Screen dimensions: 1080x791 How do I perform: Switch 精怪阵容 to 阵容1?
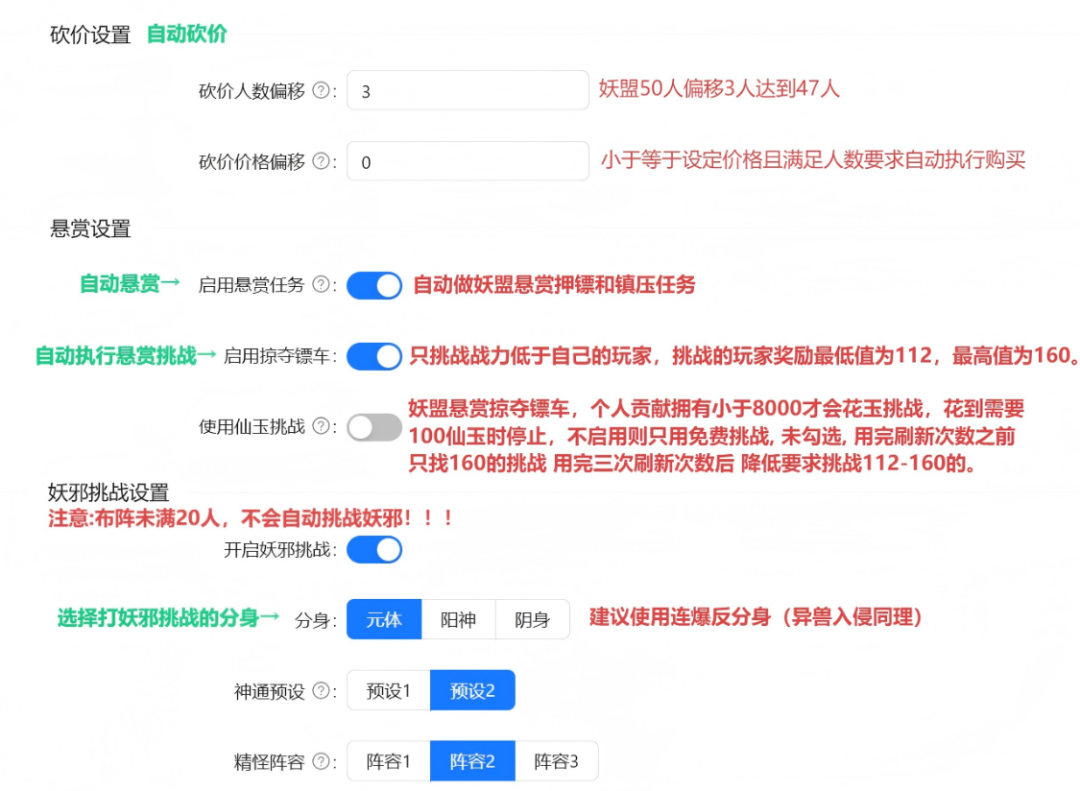388,762
